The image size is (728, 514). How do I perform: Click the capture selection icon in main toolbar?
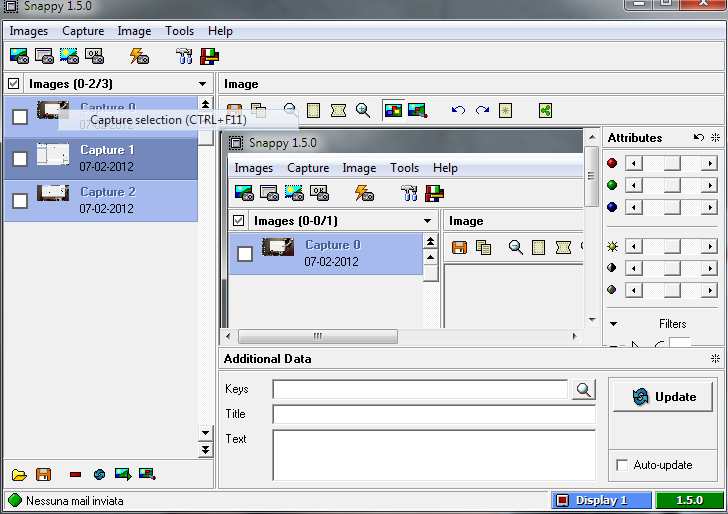[69, 56]
